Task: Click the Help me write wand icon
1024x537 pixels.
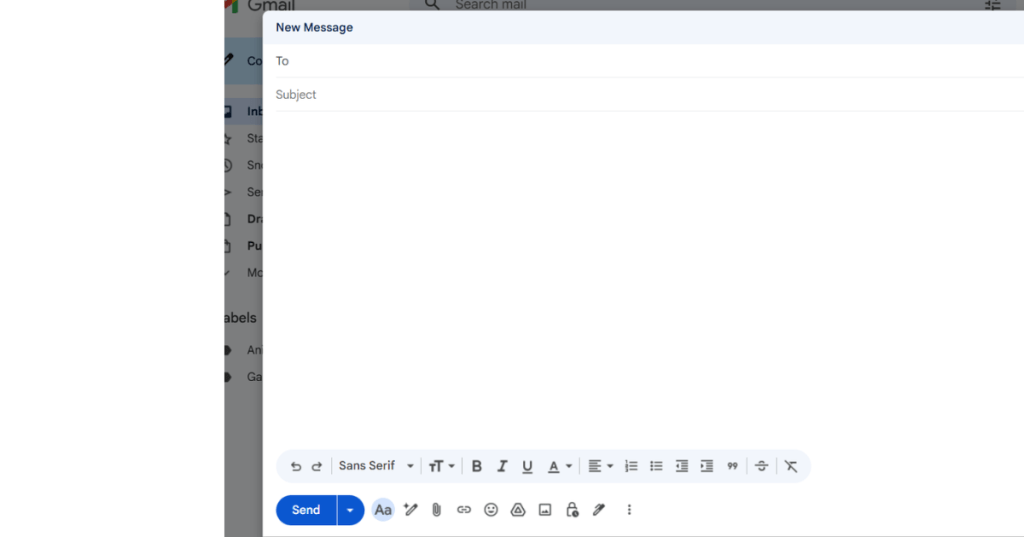Action: tap(410, 510)
